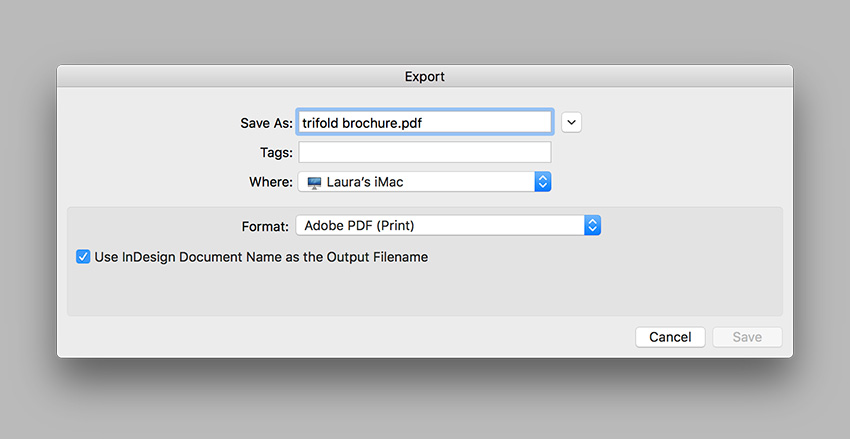Expand the save dialog with the chevron button
This screenshot has width=850, height=439.
pos(571,122)
